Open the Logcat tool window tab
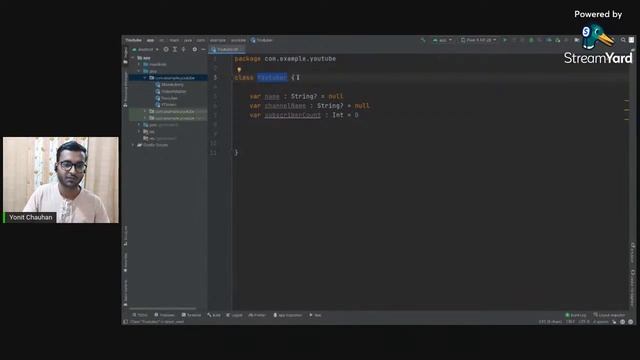640x360 pixels. coord(234,315)
